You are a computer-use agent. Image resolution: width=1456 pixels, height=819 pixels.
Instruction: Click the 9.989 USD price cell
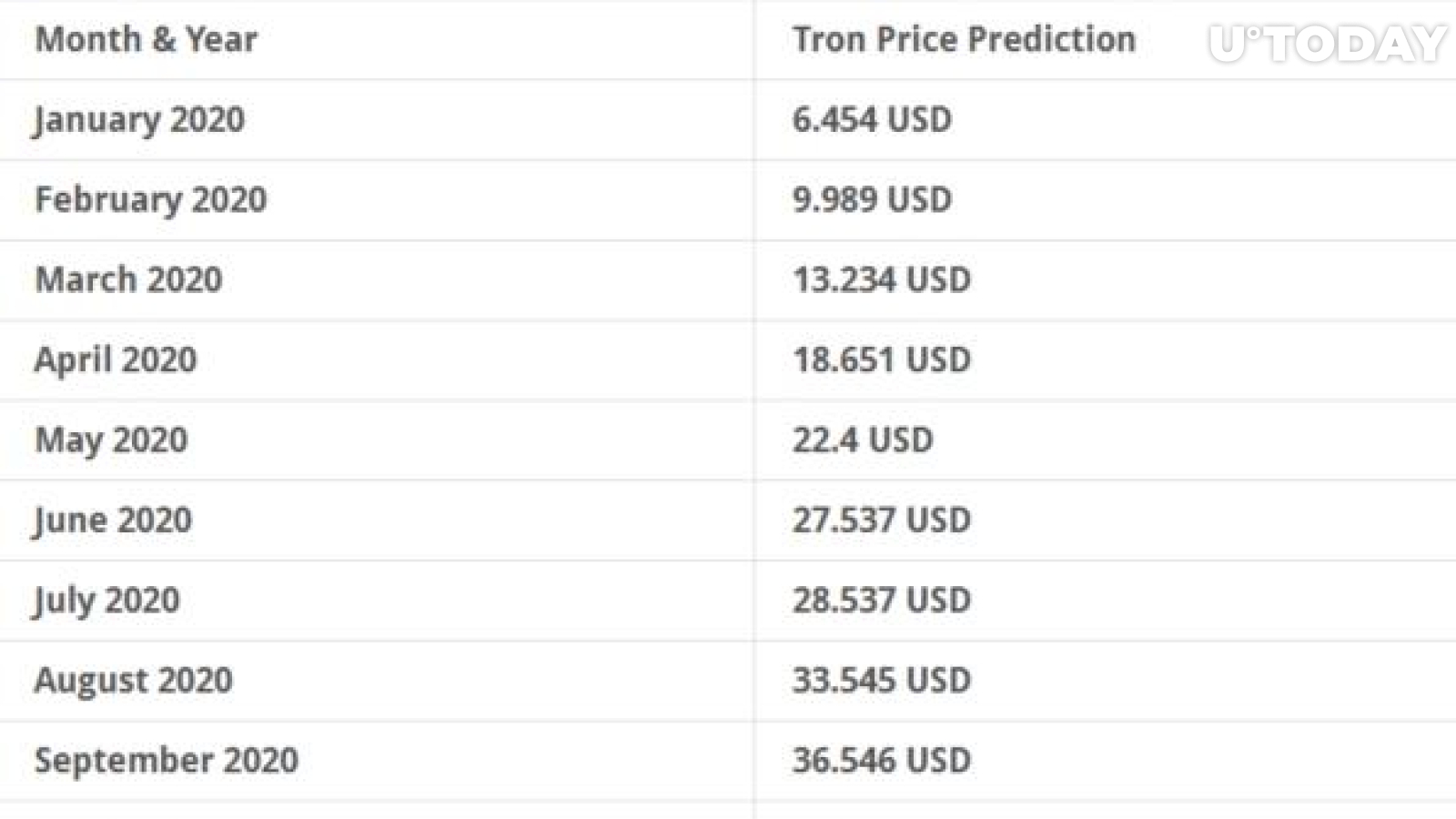pyautogui.click(x=872, y=199)
